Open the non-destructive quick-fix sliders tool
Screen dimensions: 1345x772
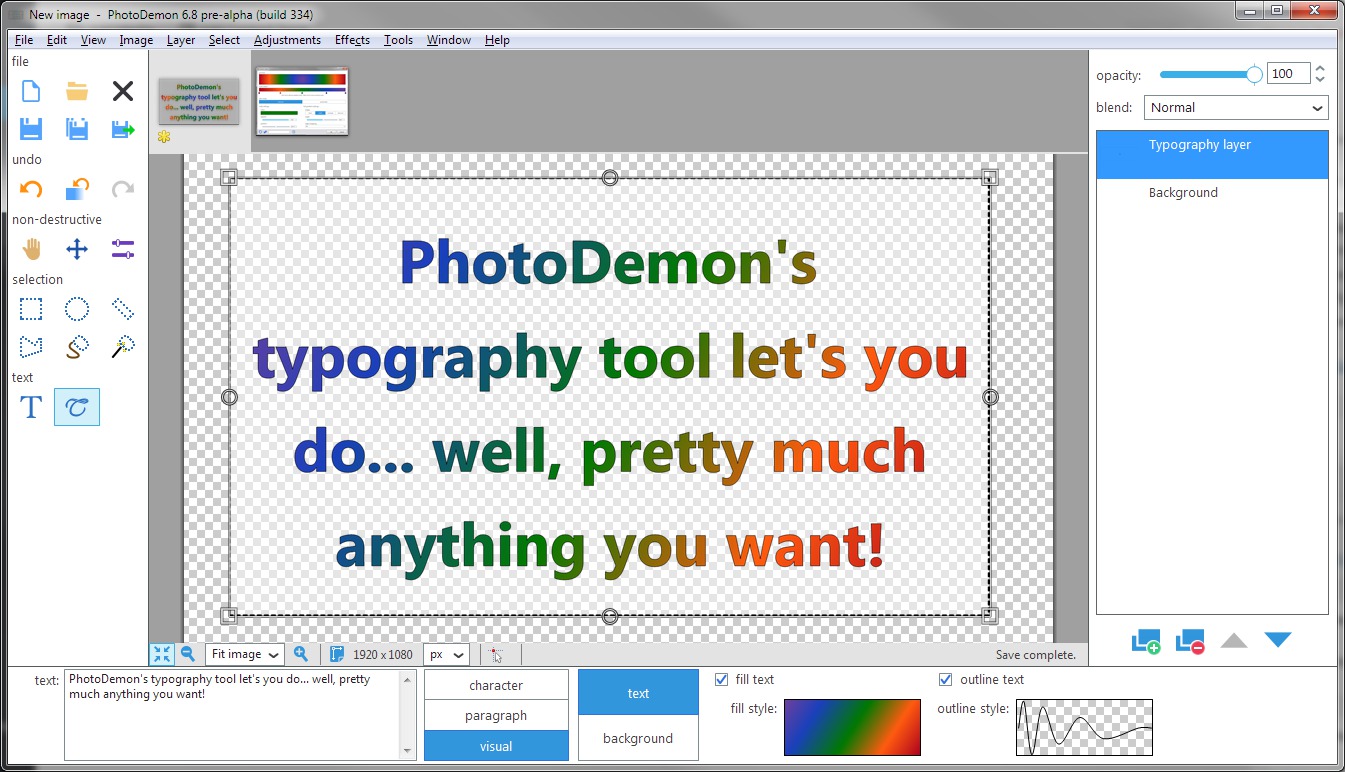(x=123, y=249)
